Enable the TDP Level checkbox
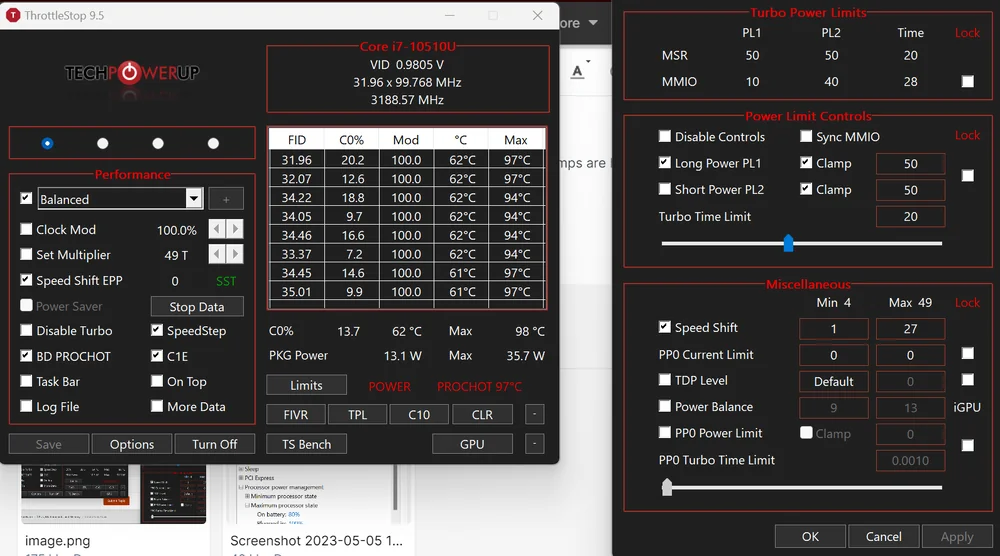The image size is (1000, 556). [x=665, y=380]
